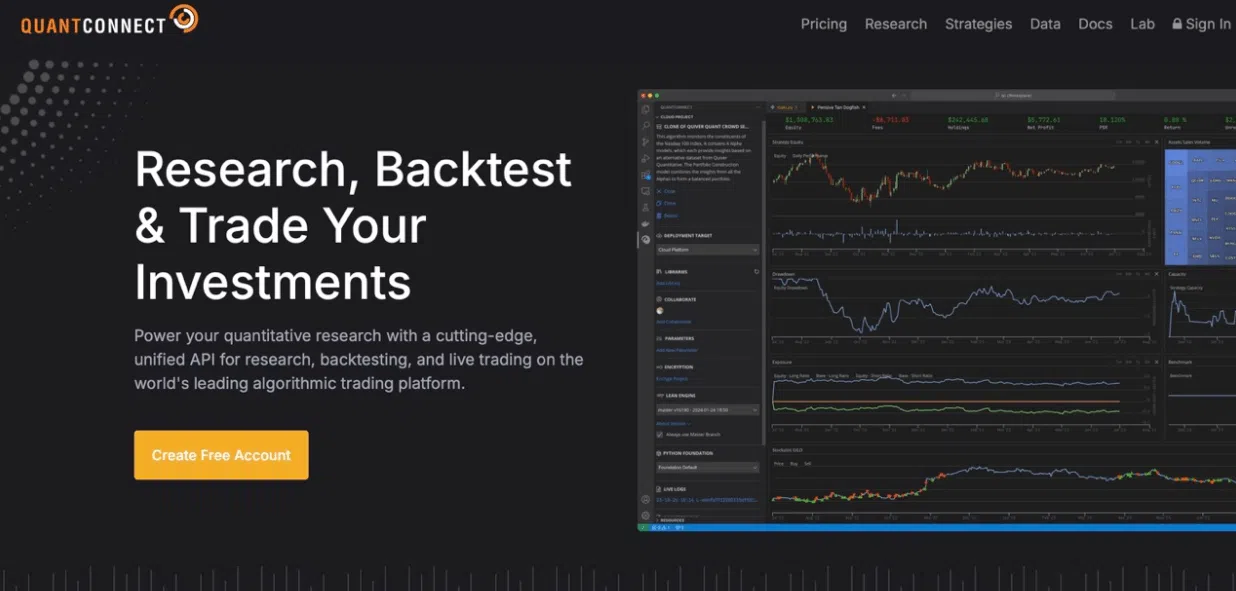Open the master version dropdown under Lean Engine

[707, 409]
